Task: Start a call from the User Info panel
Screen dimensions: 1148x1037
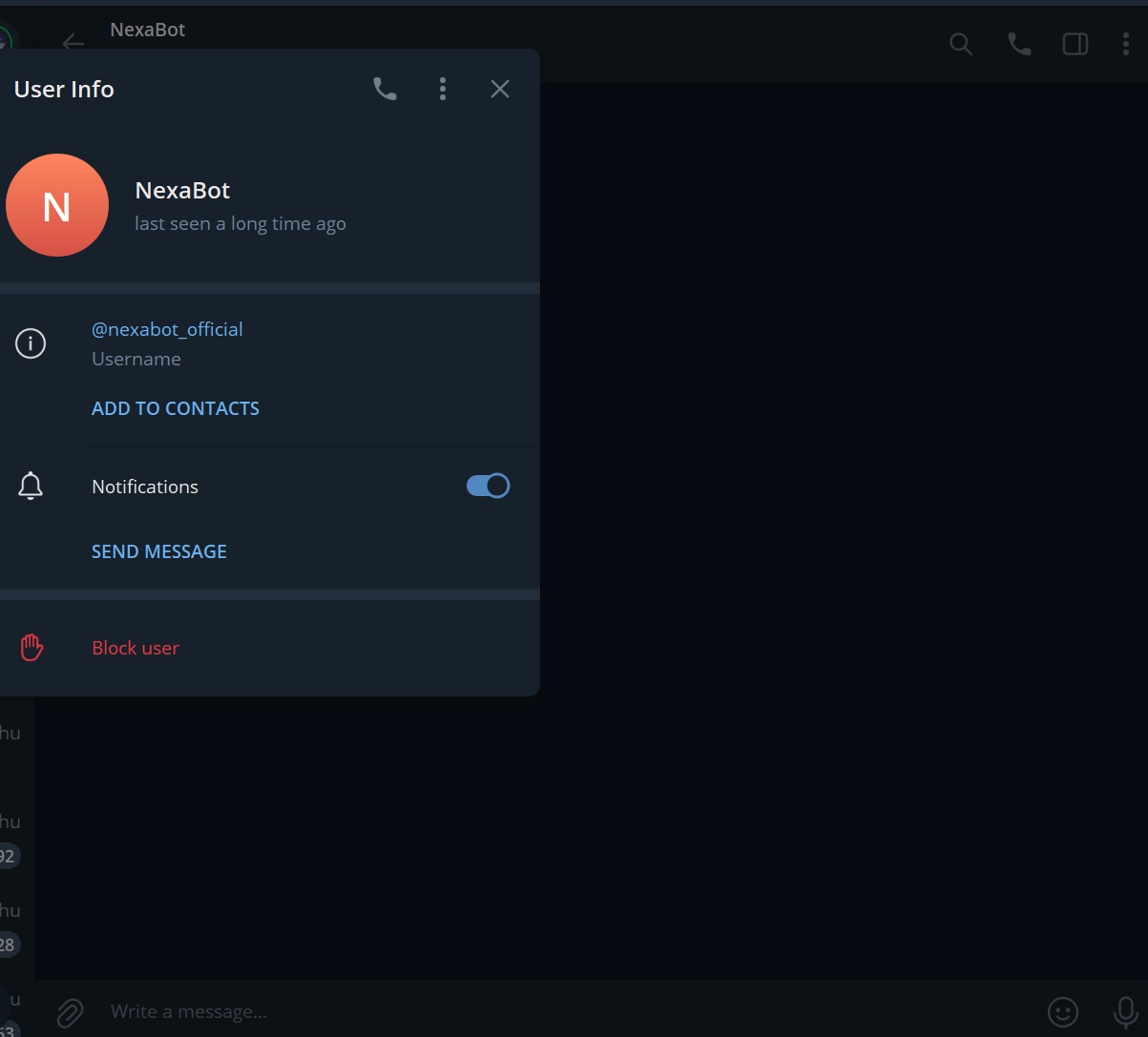Action: (385, 89)
